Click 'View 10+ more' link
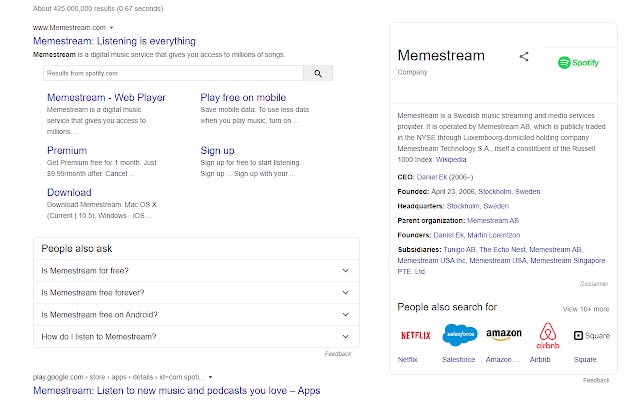Image resolution: width=640 pixels, height=400 pixels. click(586, 309)
